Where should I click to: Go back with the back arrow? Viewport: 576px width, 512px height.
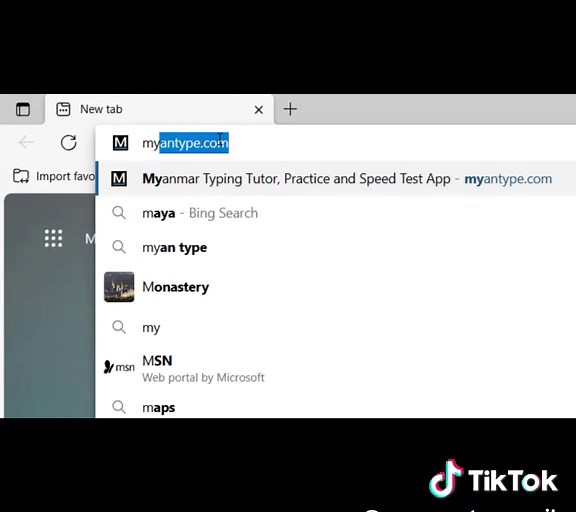click(26, 142)
